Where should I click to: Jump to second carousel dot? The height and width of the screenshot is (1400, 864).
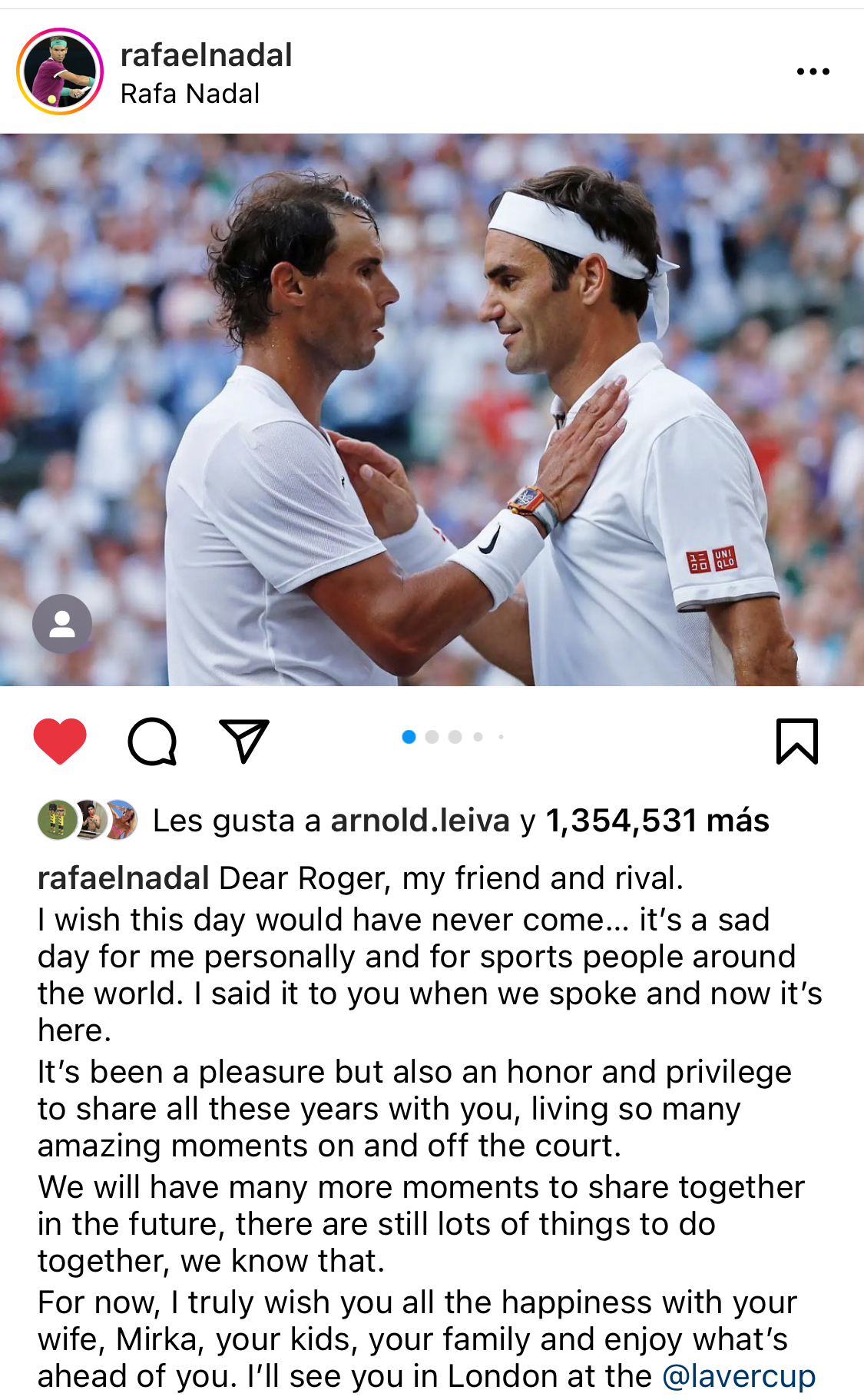click(432, 737)
